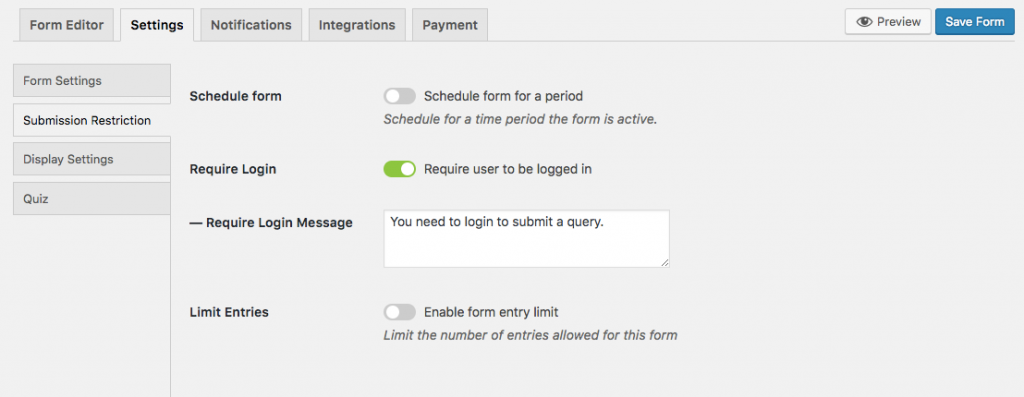Click the eye icon on the Preview button
This screenshot has width=1024, height=397.
[865, 22]
